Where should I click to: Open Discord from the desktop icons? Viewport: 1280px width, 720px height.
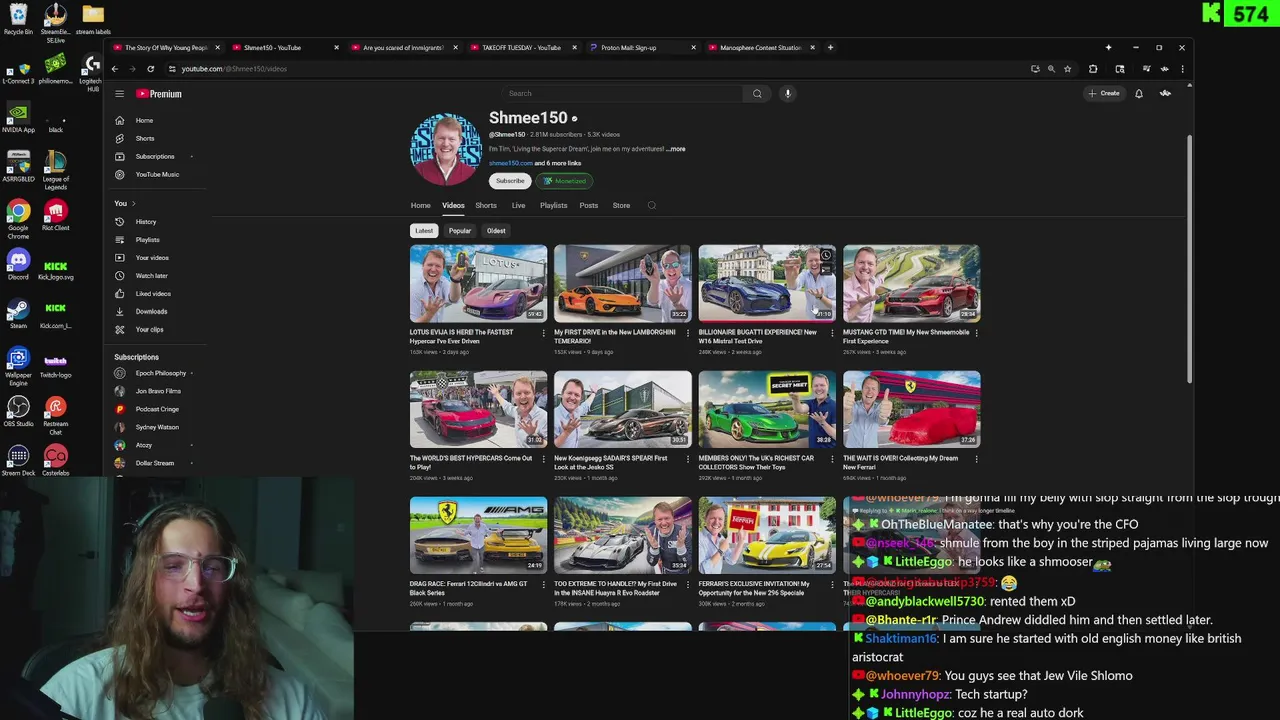coord(18,265)
